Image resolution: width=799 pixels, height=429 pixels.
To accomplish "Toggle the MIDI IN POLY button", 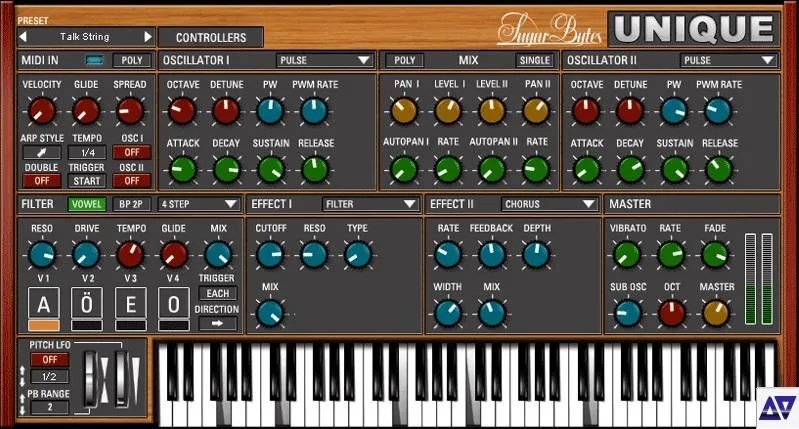I will coord(132,61).
